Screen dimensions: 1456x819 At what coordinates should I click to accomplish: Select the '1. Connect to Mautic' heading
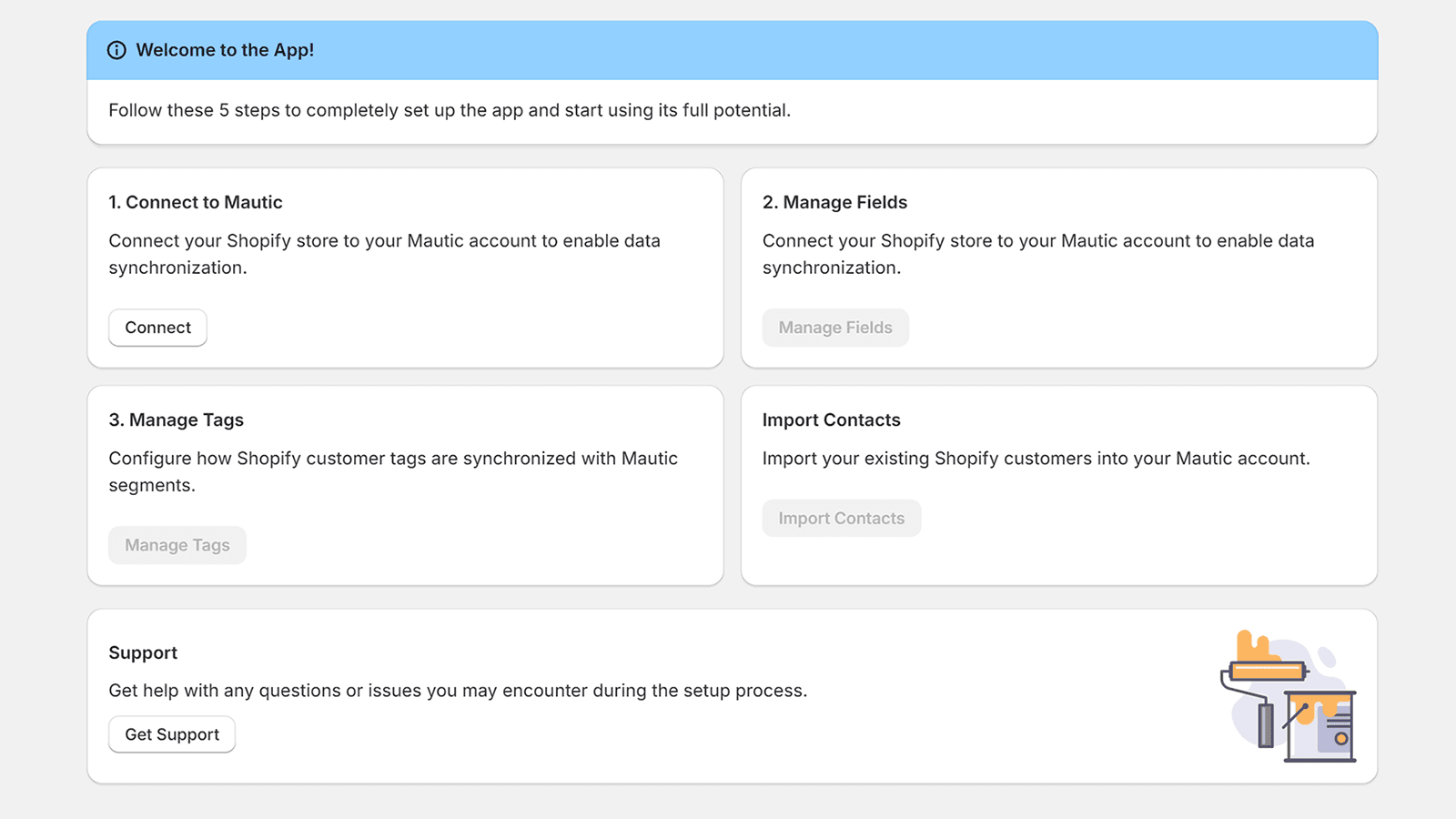pos(196,202)
